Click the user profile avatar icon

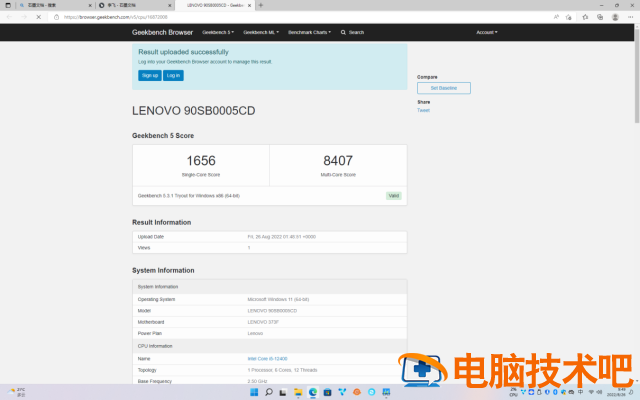[615, 17]
